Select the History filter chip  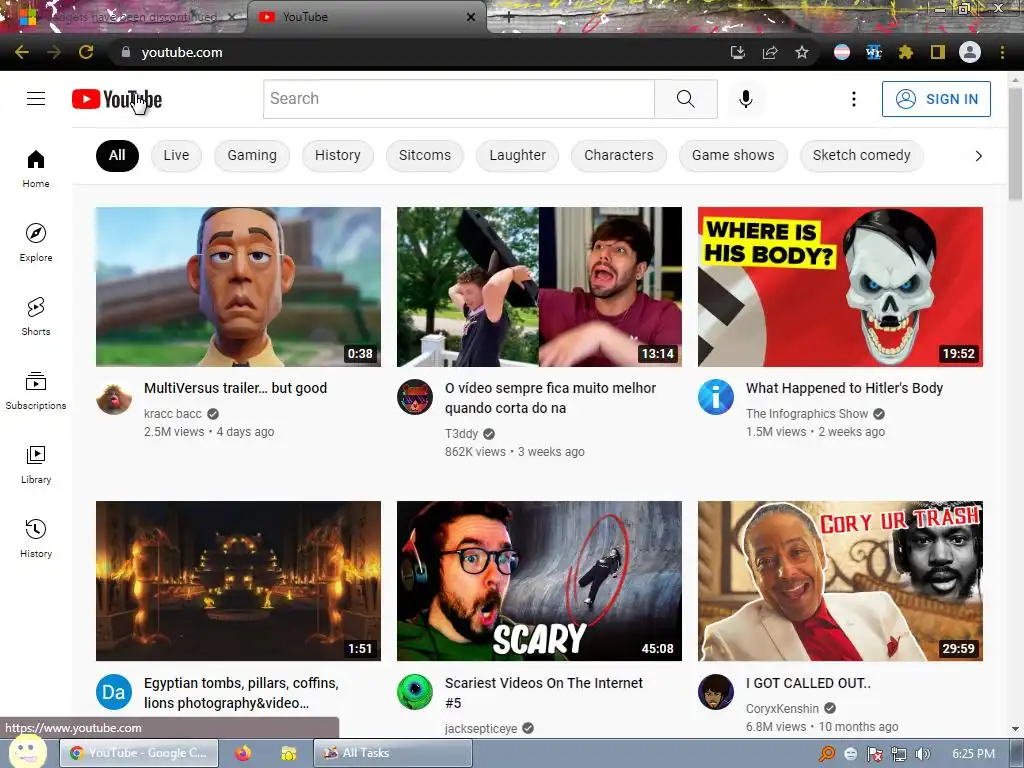point(338,155)
